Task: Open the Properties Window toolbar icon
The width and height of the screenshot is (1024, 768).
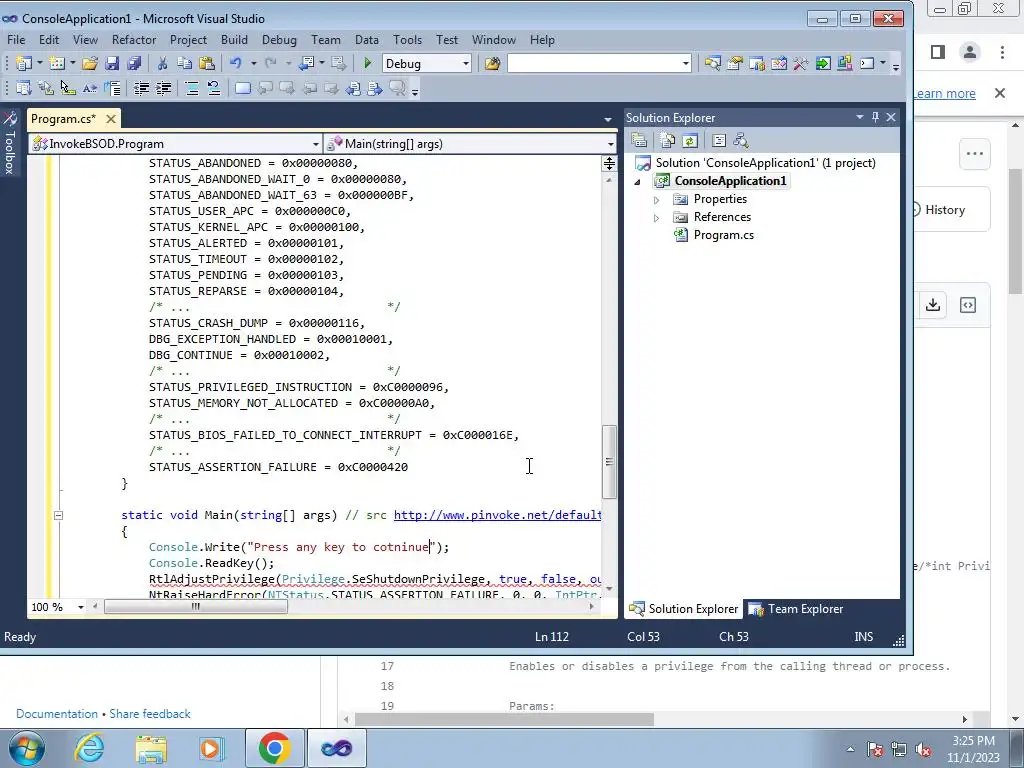Action: (735, 63)
